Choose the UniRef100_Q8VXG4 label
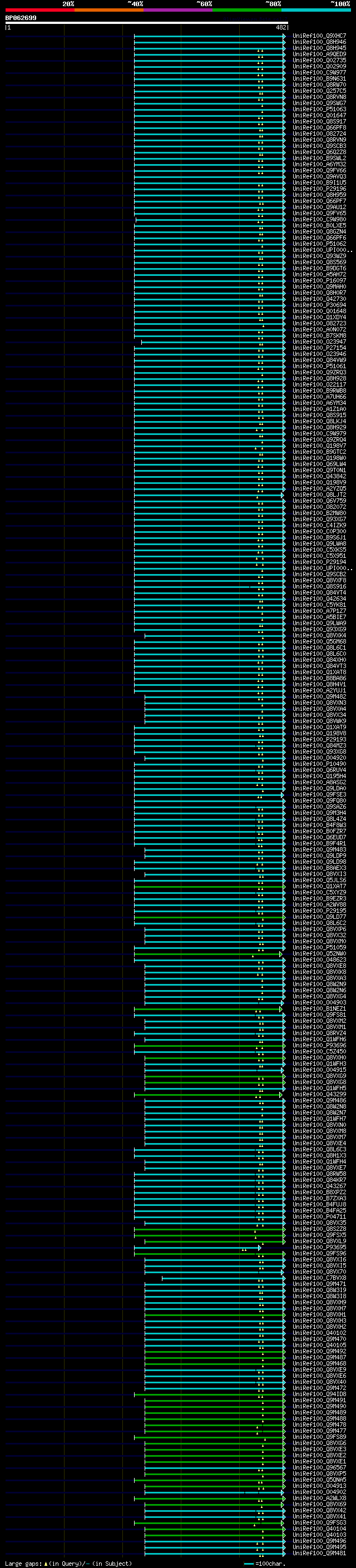 319,997
